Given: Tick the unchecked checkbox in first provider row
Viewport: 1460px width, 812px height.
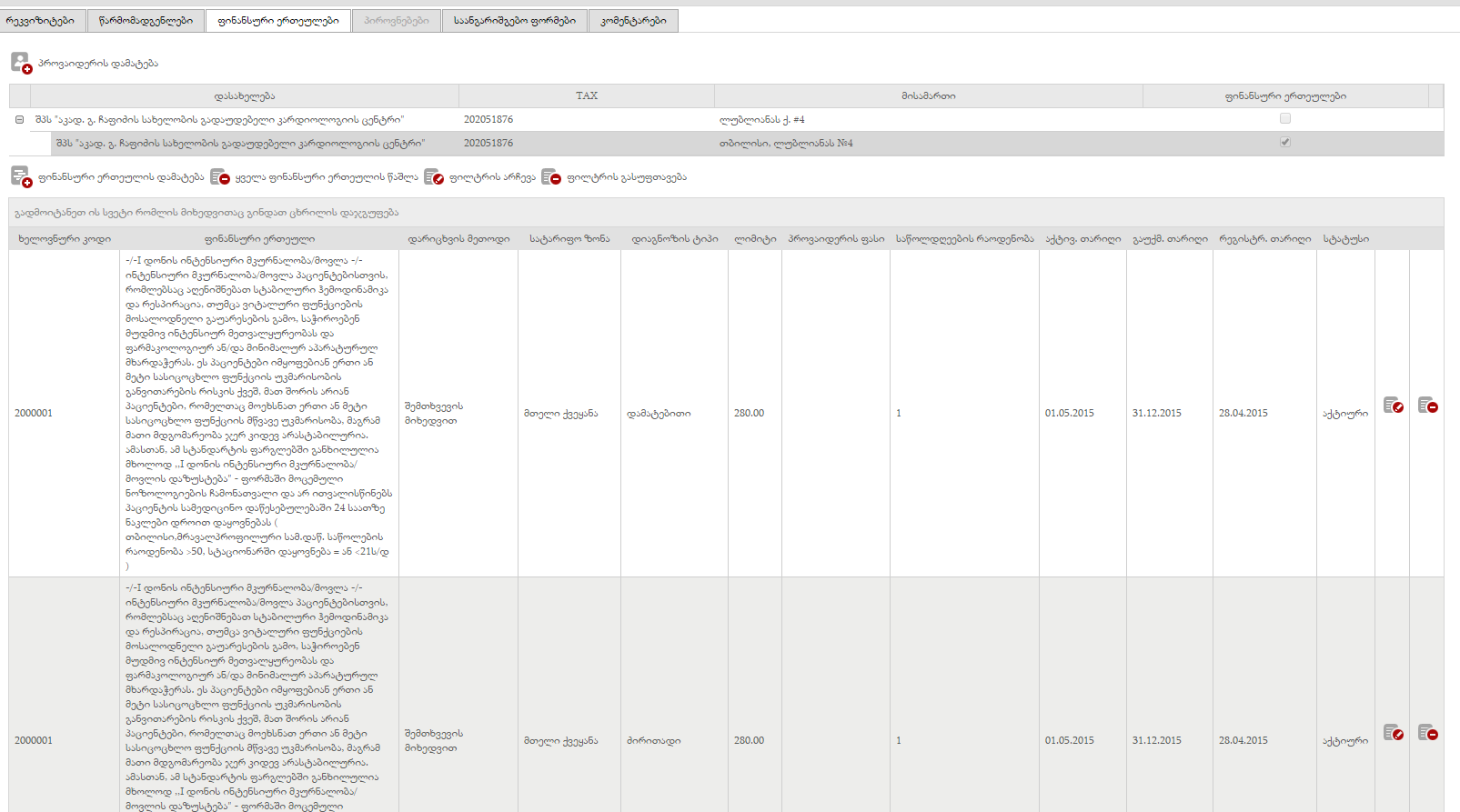Looking at the screenshot, I should click(1284, 118).
